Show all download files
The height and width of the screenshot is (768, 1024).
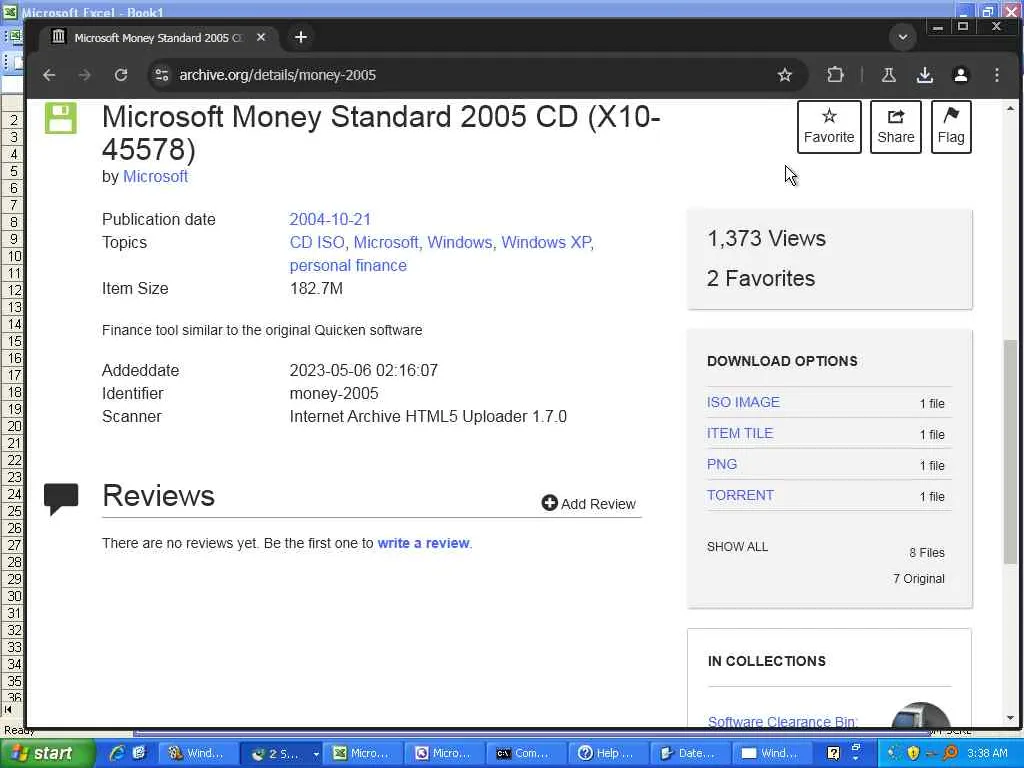(x=737, y=547)
